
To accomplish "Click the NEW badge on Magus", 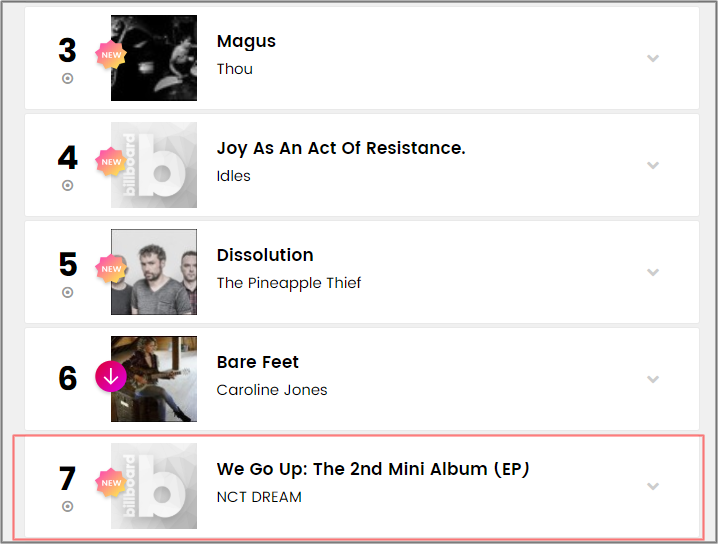I will pyautogui.click(x=110, y=55).
